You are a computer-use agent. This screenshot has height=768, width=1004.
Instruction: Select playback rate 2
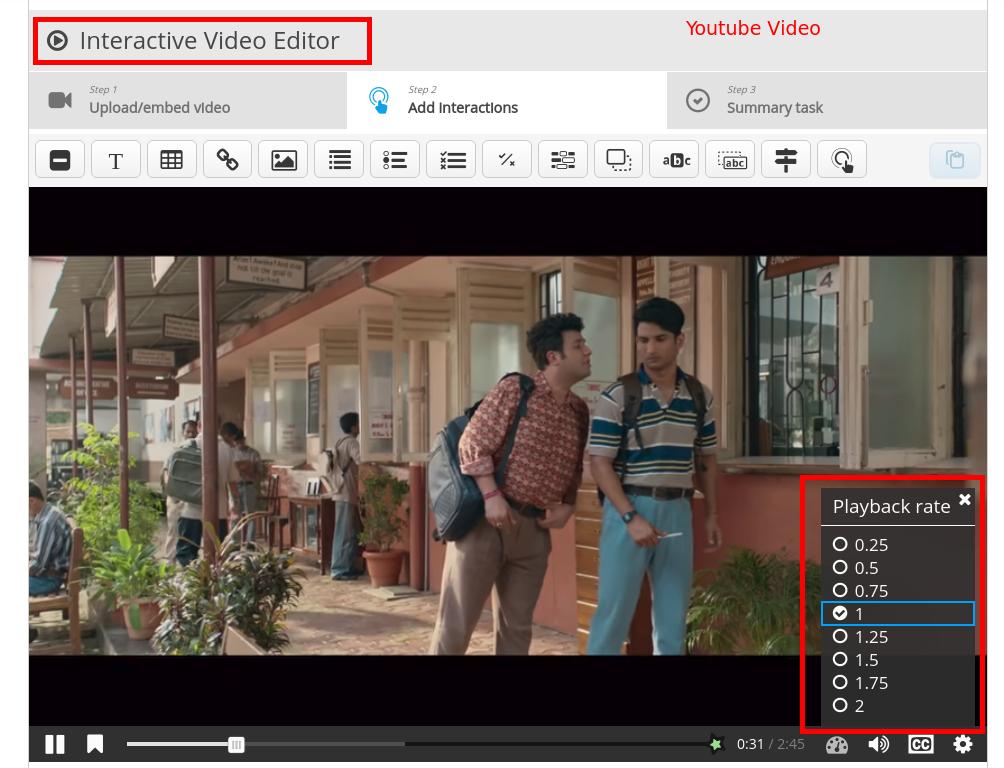tap(898, 706)
